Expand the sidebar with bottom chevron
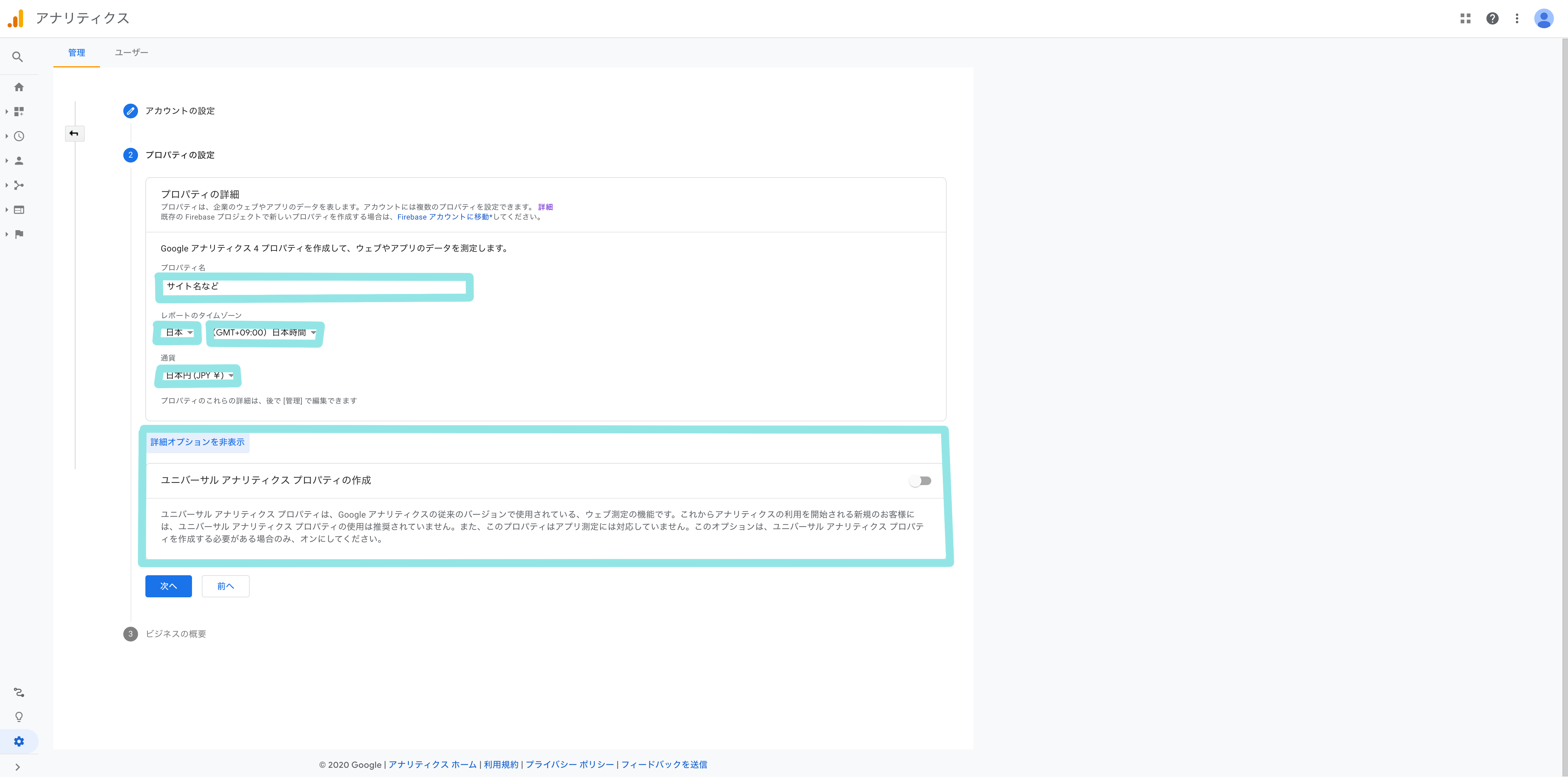 18,767
